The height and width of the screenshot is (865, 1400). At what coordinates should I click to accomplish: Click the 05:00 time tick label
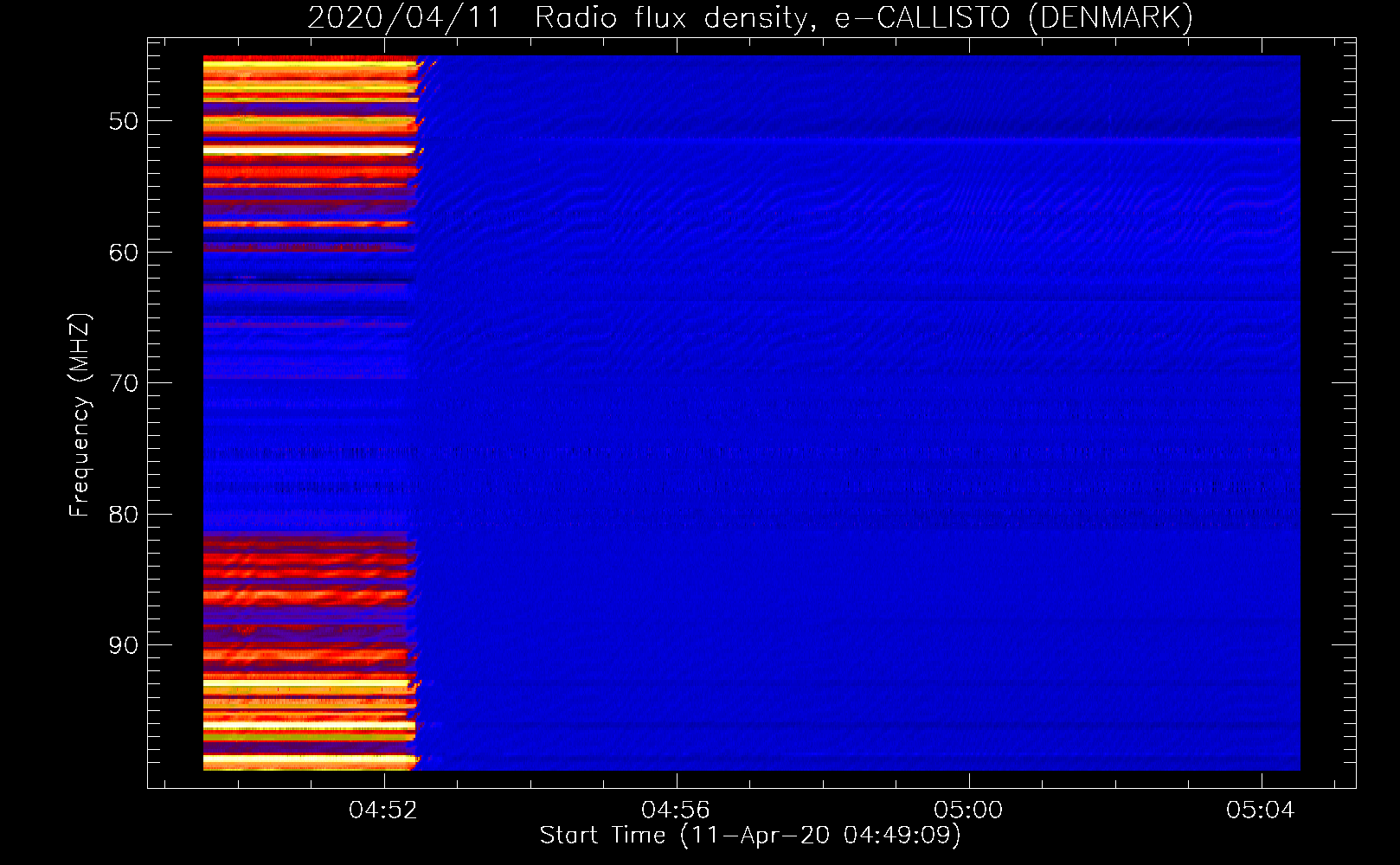(968, 810)
